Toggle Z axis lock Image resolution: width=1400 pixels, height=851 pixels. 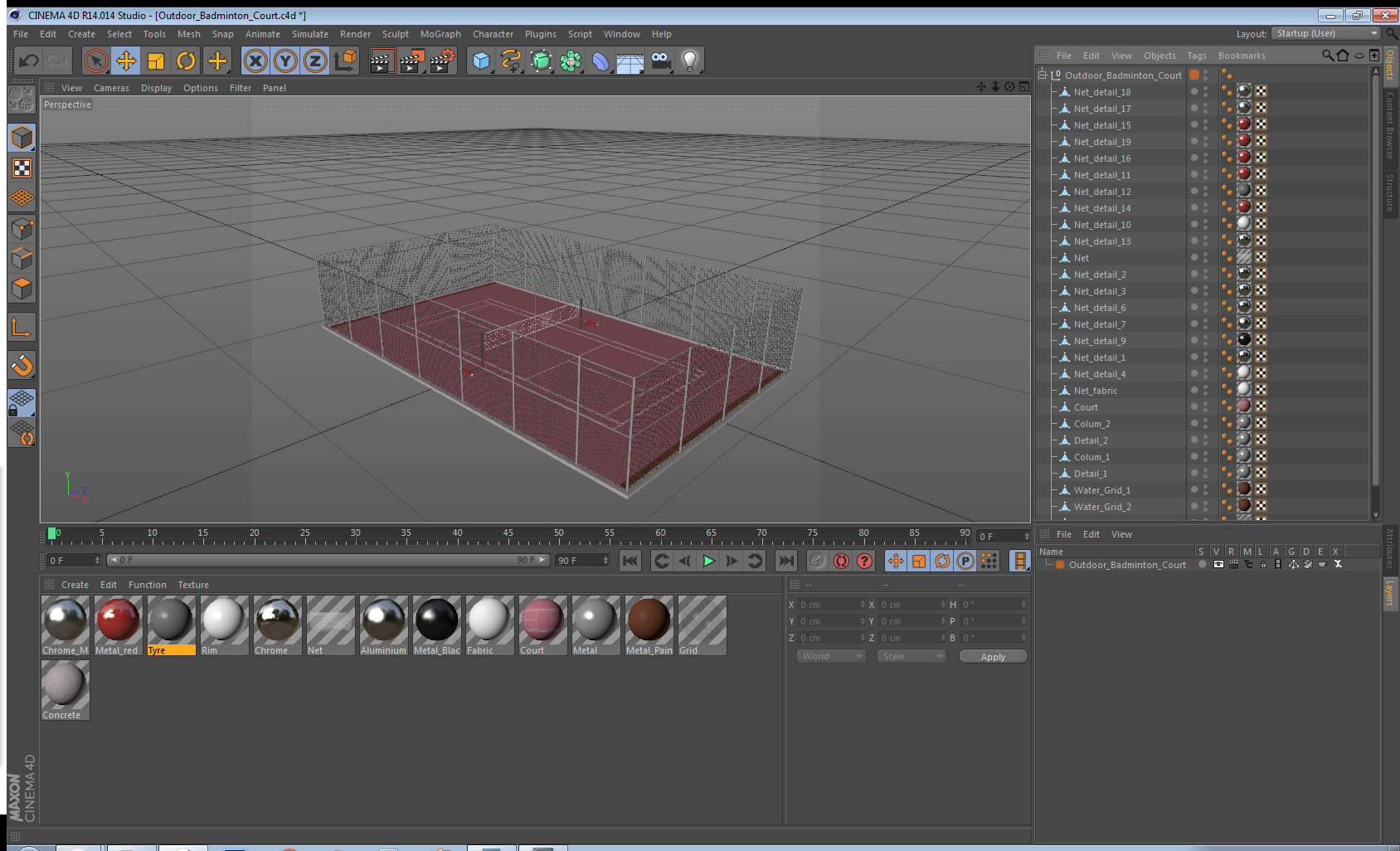click(x=315, y=61)
